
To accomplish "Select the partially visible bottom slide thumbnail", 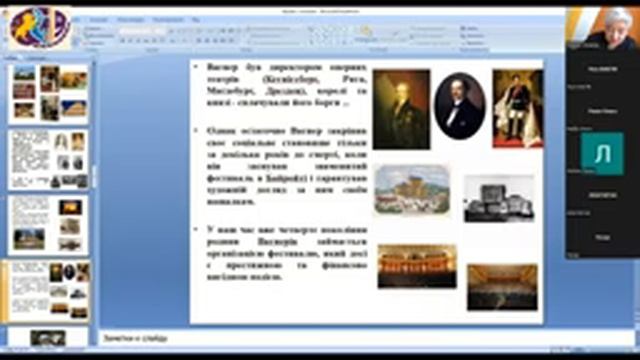I will [x=49, y=337].
